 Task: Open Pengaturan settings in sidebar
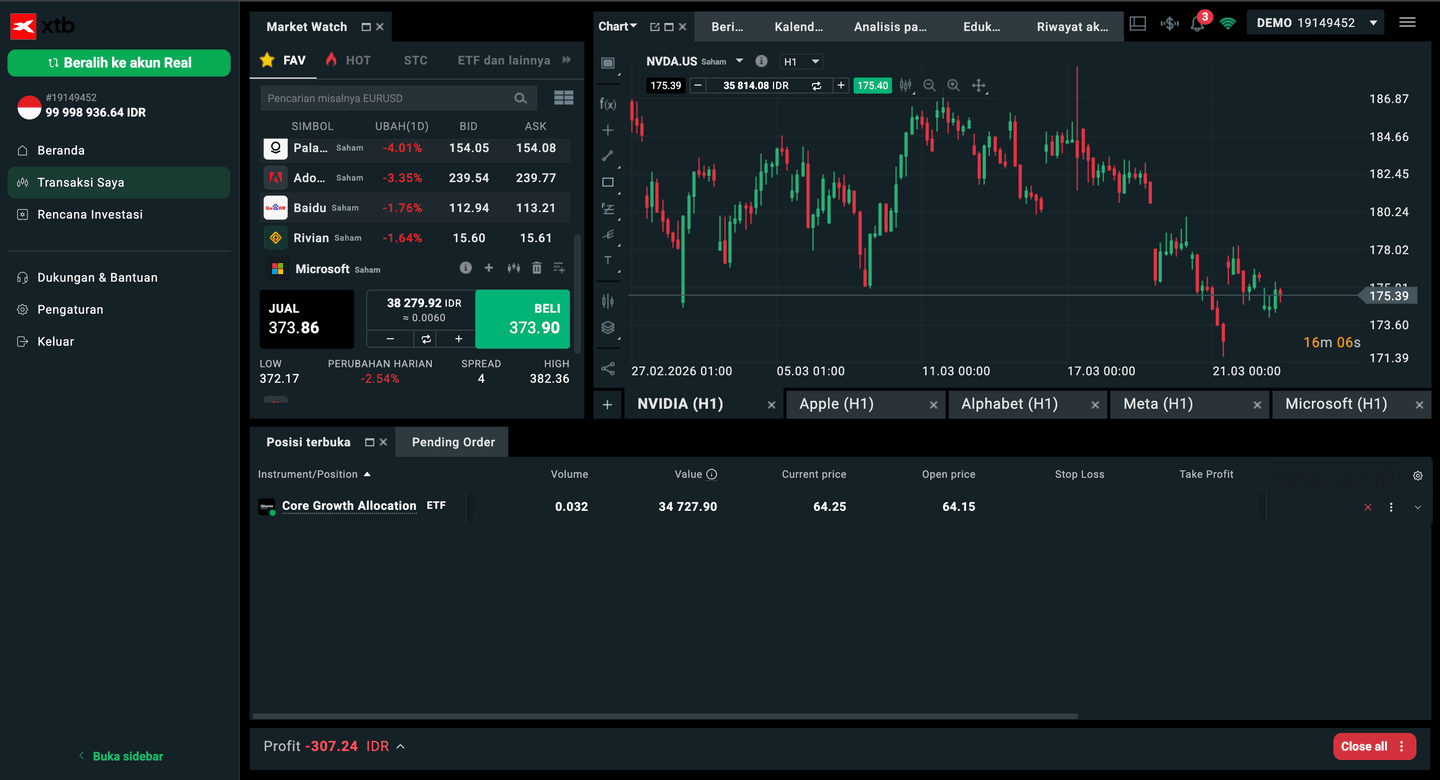click(70, 309)
